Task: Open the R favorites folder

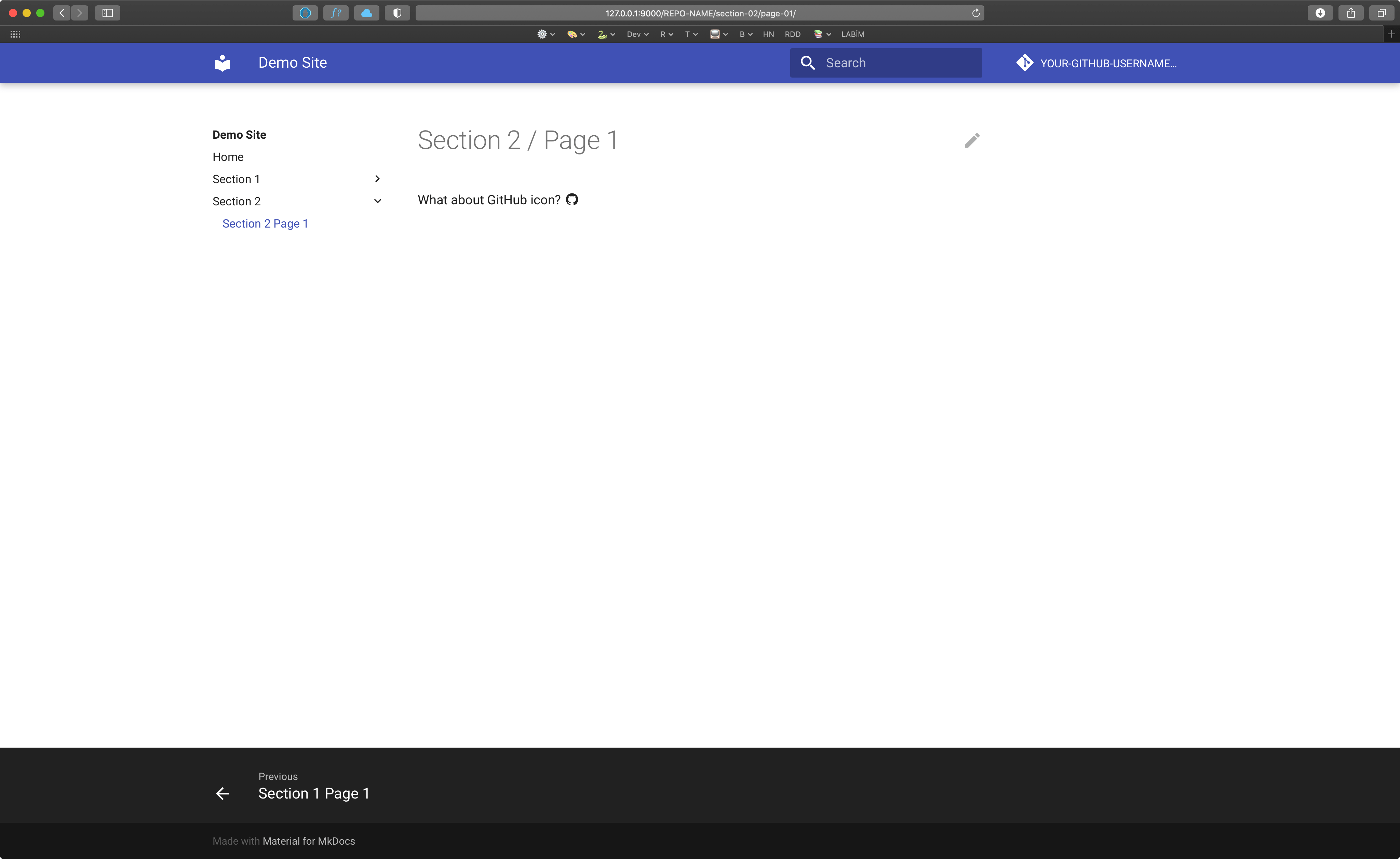Action: click(667, 34)
